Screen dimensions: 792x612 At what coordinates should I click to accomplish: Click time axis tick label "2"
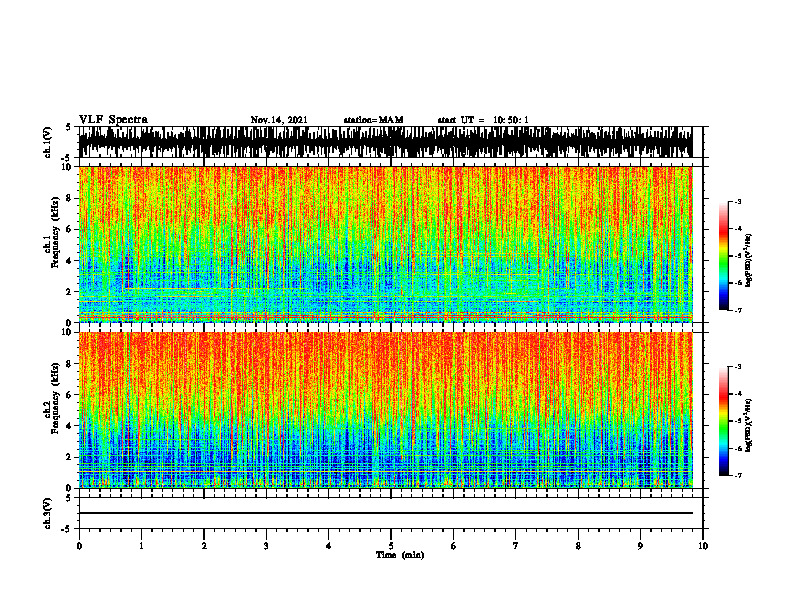click(204, 546)
